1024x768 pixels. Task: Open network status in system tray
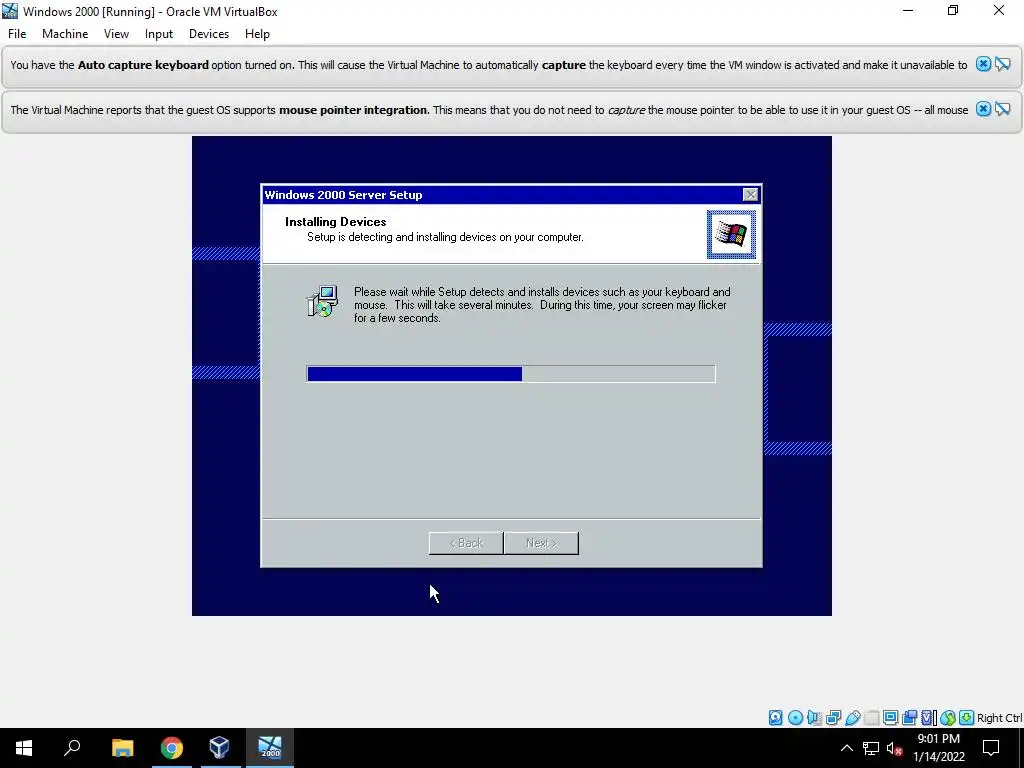click(871, 748)
